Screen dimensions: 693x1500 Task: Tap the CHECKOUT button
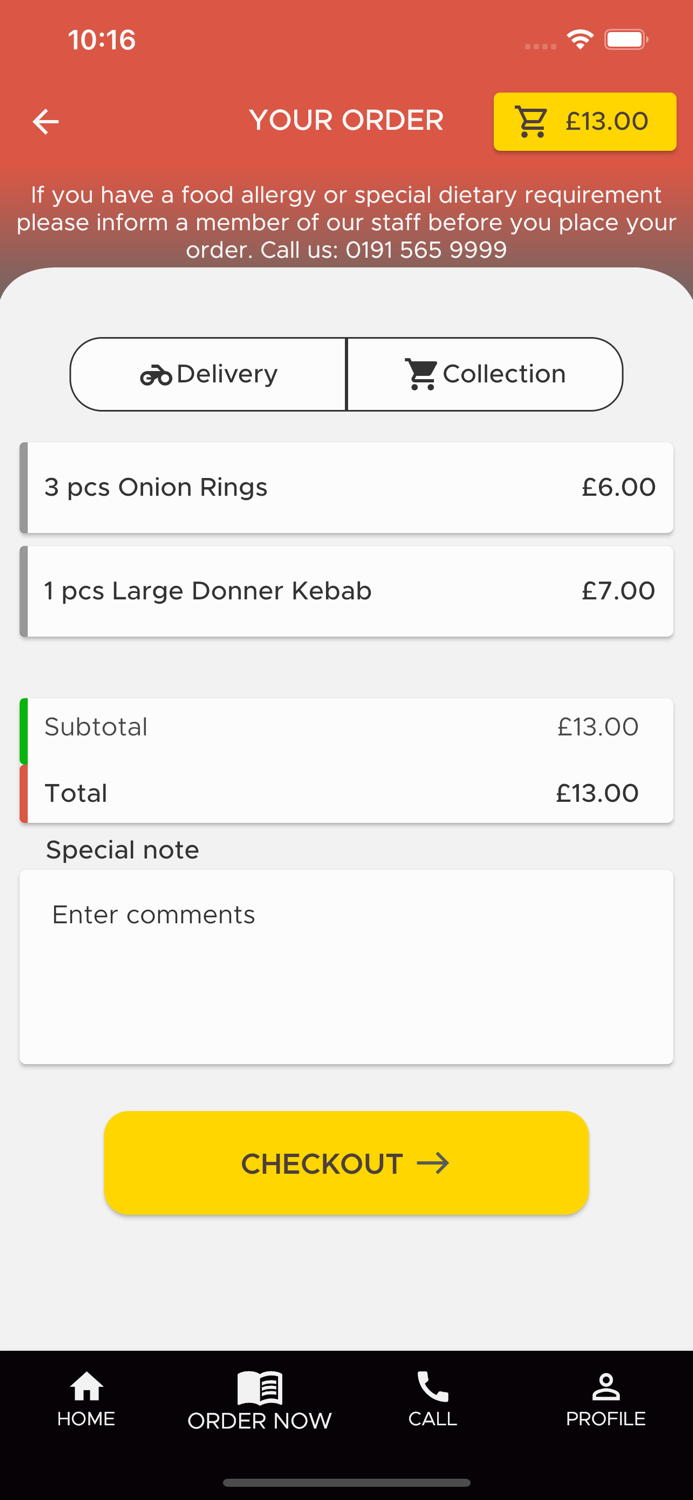pyautogui.click(x=346, y=1163)
